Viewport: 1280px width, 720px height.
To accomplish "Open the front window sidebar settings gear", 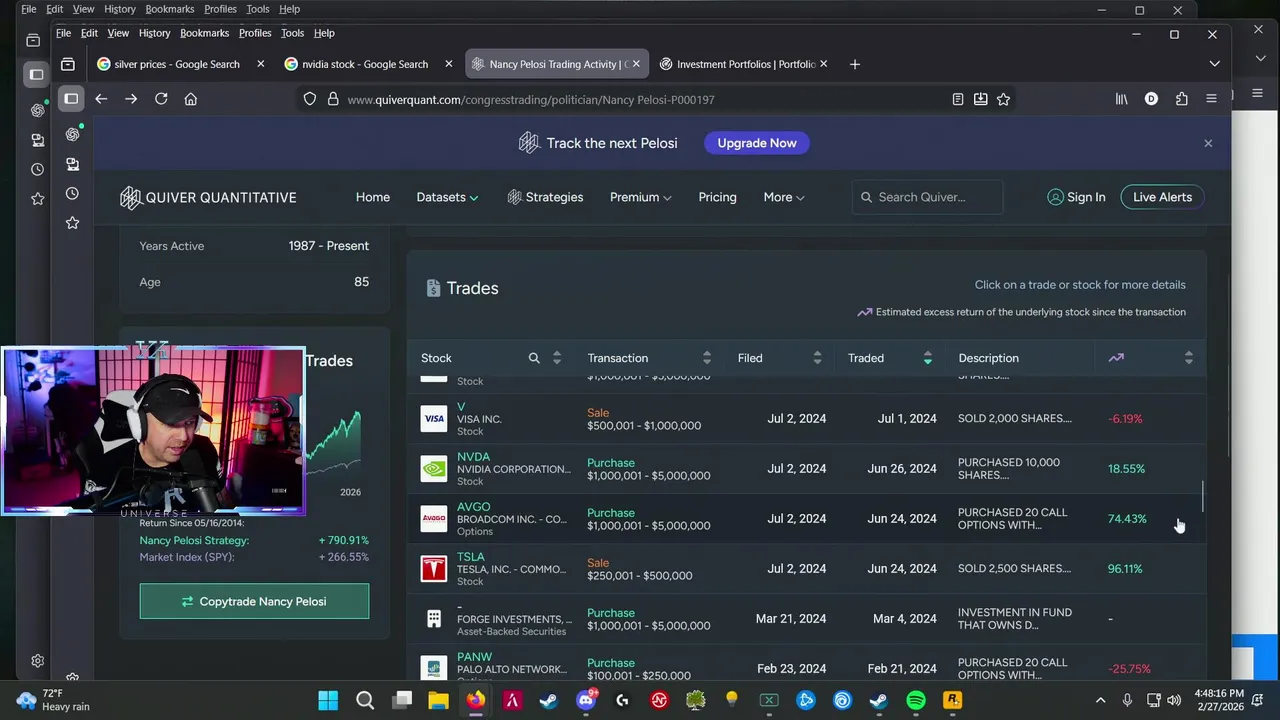I will coord(72,679).
